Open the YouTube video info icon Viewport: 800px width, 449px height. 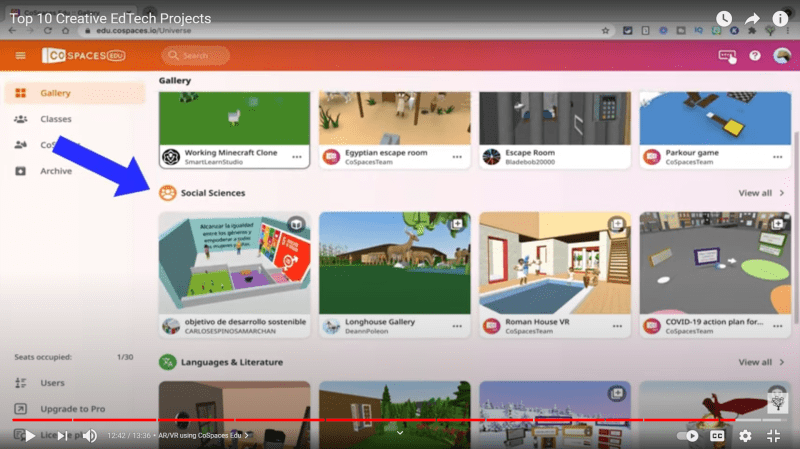(781, 19)
